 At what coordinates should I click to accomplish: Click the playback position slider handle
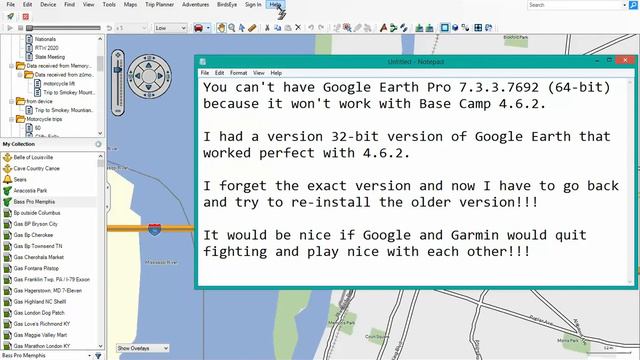point(29,28)
